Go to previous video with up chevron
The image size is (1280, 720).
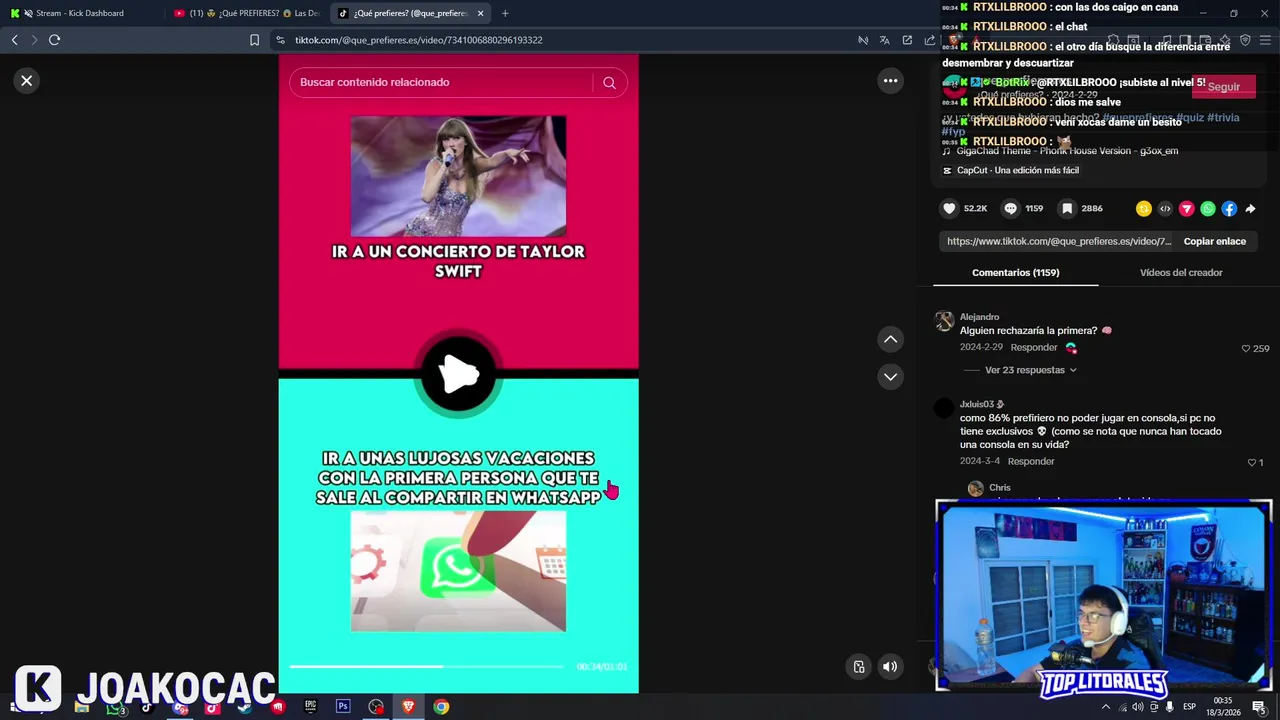pos(890,340)
